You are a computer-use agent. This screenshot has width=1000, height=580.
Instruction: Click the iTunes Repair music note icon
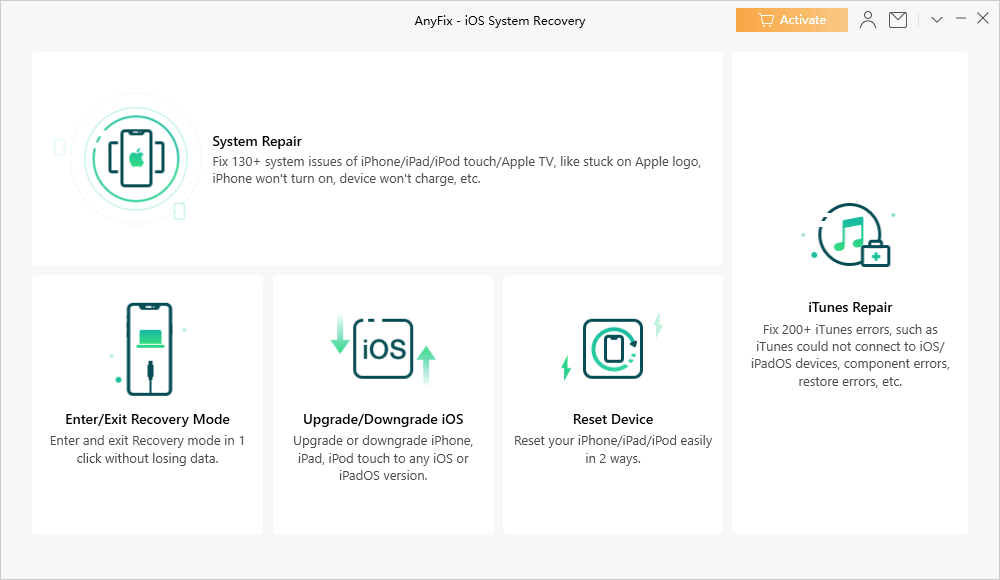[849, 234]
